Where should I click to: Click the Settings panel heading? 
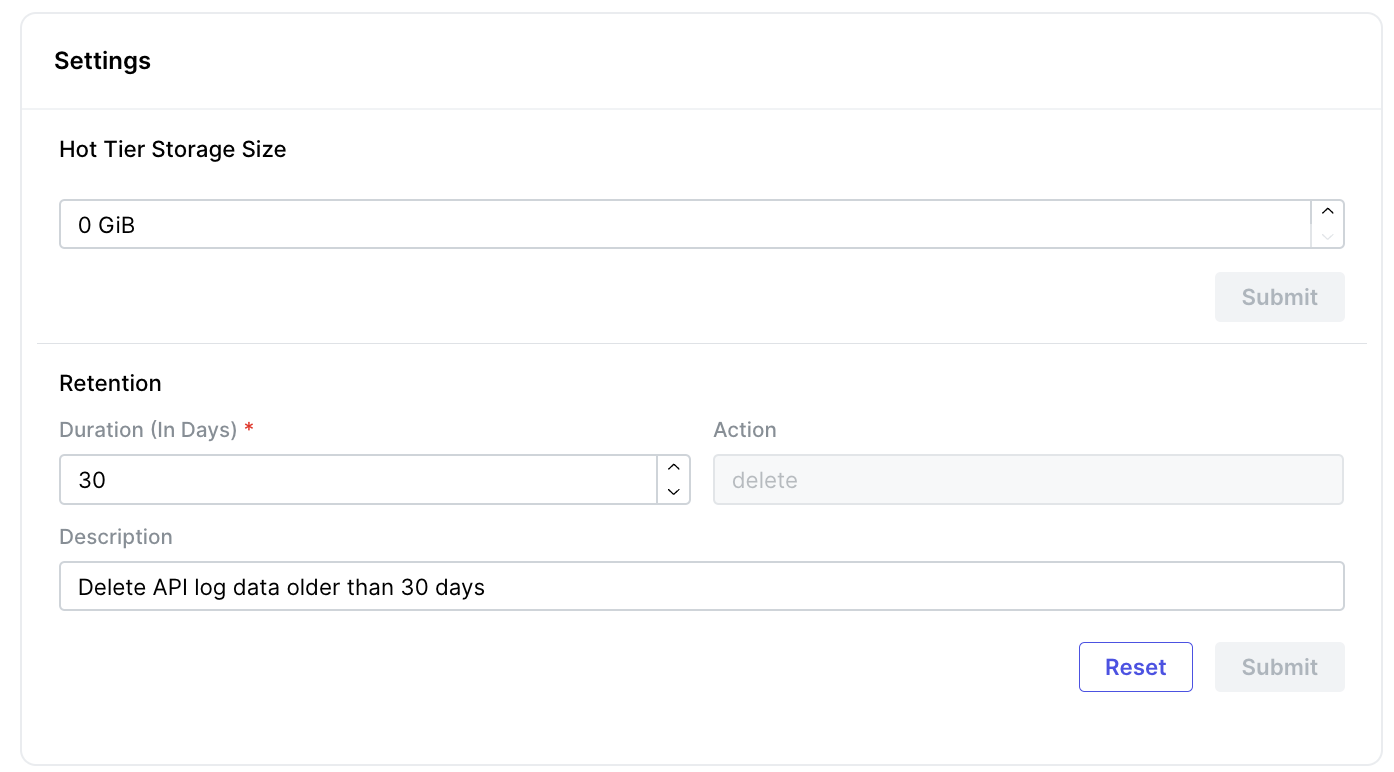102,61
